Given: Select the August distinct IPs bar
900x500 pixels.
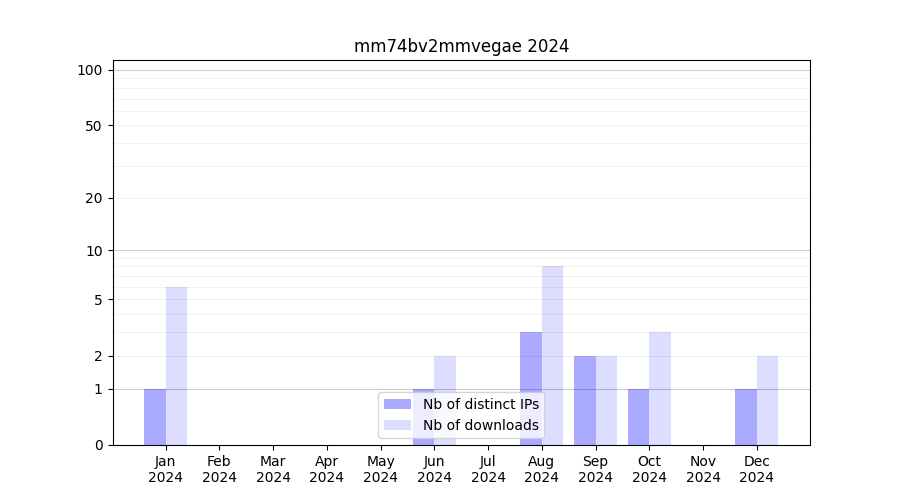Looking at the screenshot, I should click(531, 388).
